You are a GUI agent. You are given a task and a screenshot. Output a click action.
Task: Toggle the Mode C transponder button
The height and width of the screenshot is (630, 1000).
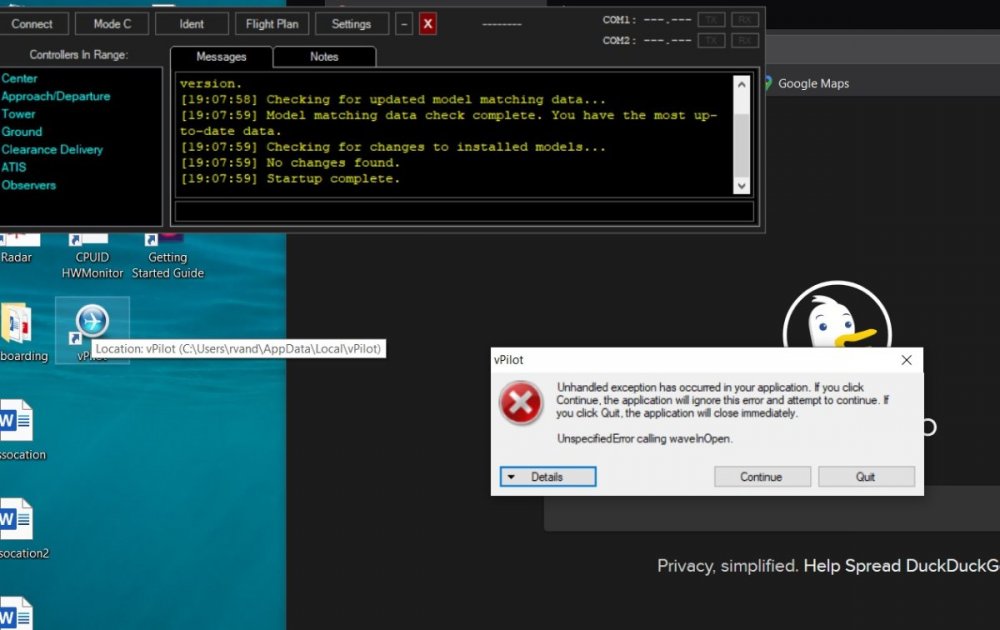(x=111, y=23)
